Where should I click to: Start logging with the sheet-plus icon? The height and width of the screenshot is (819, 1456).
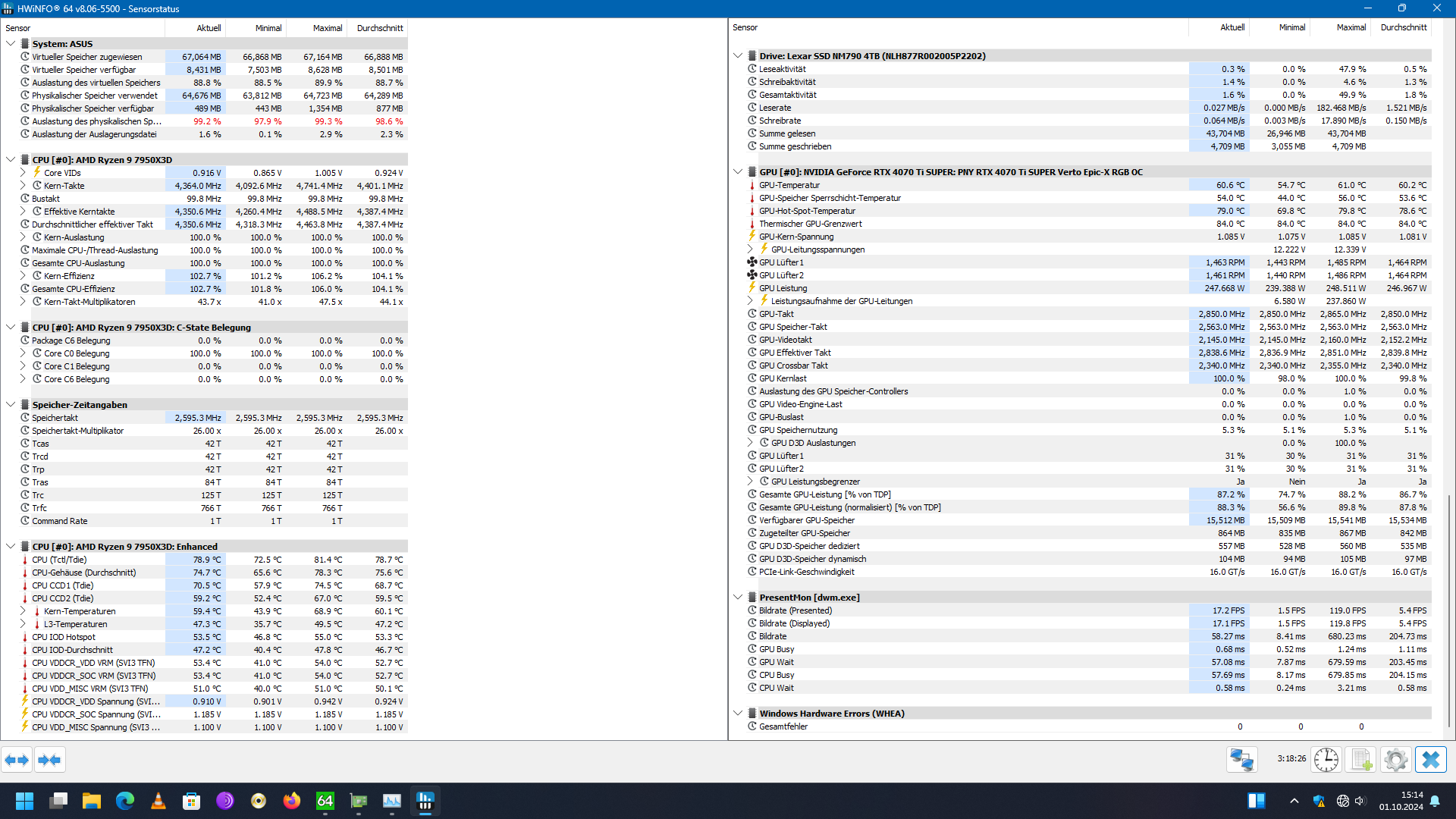(x=1361, y=760)
